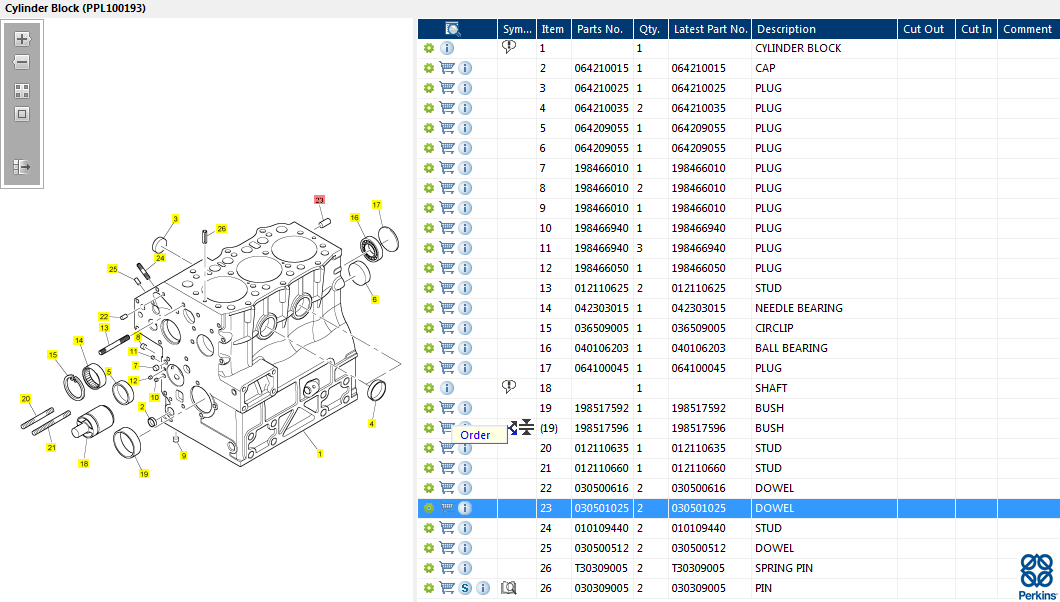This screenshot has height=602, width=1060.
Task: Click the book symbol on item 26 PIN
Action: click(x=509, y=588)
